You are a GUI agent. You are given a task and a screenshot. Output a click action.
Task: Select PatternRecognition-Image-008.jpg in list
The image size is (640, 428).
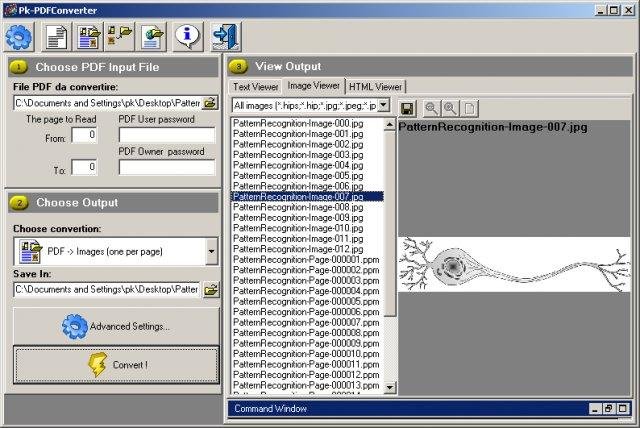[x=307, y=207]
